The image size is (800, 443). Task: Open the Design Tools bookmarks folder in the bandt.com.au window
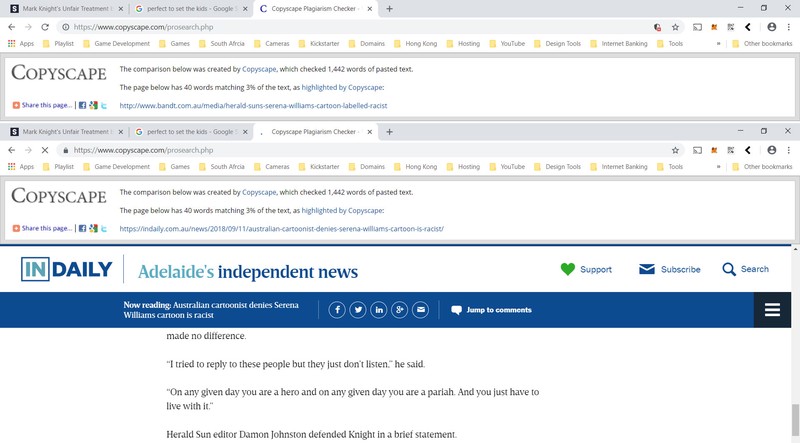558,43
